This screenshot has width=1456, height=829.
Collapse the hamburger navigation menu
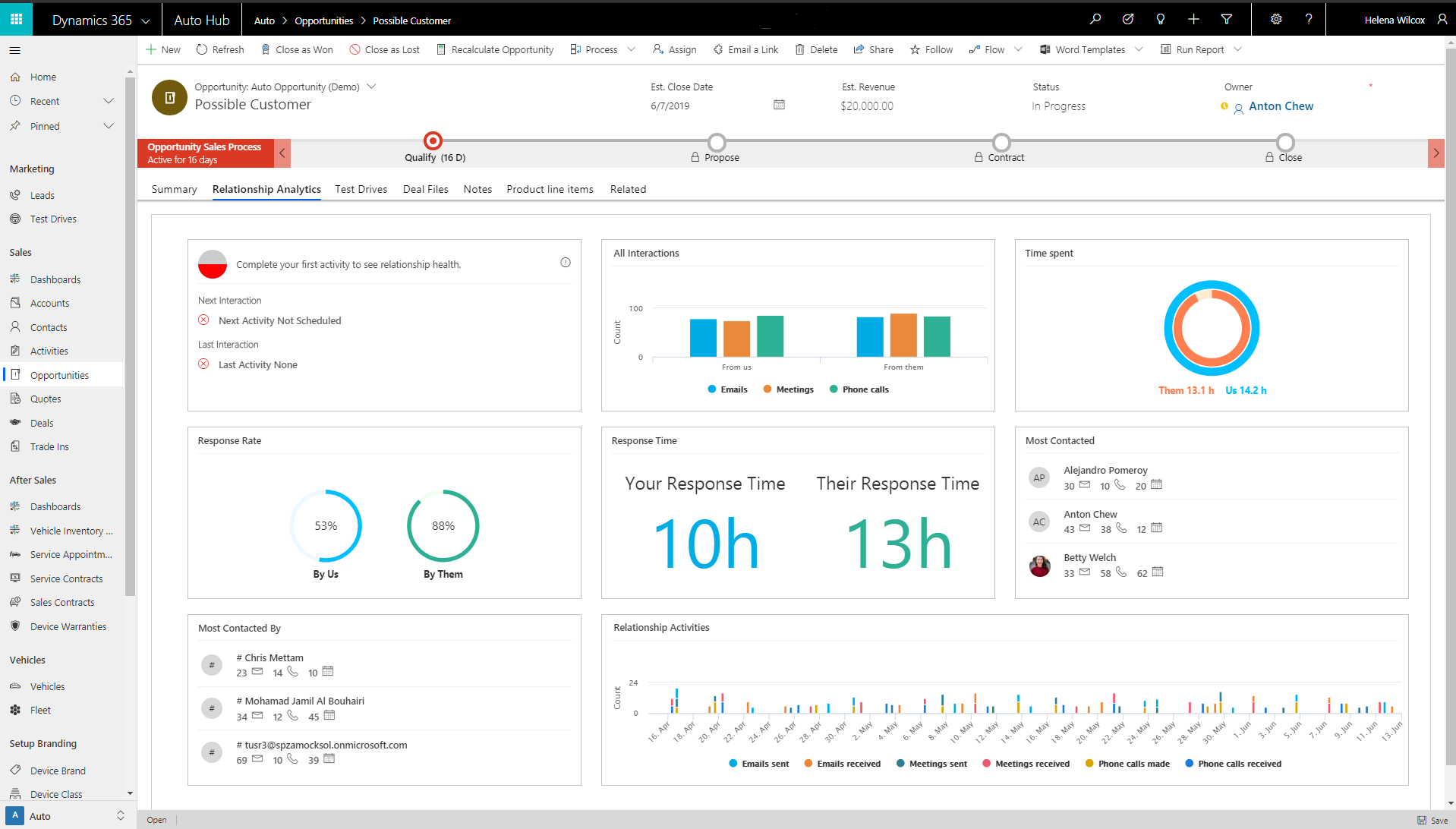[x=15, y=51]
